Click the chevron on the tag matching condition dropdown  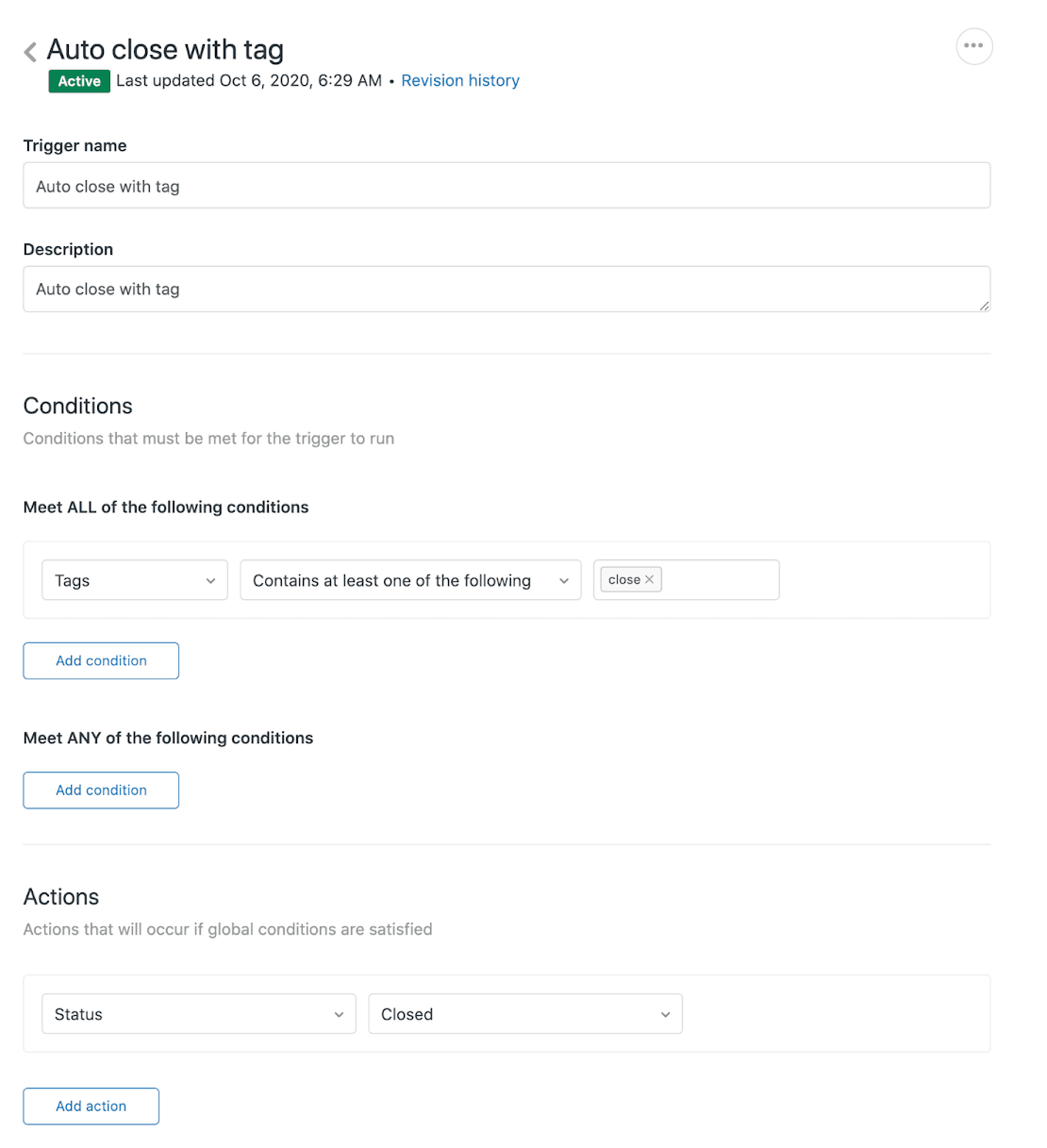pos(564,580)
